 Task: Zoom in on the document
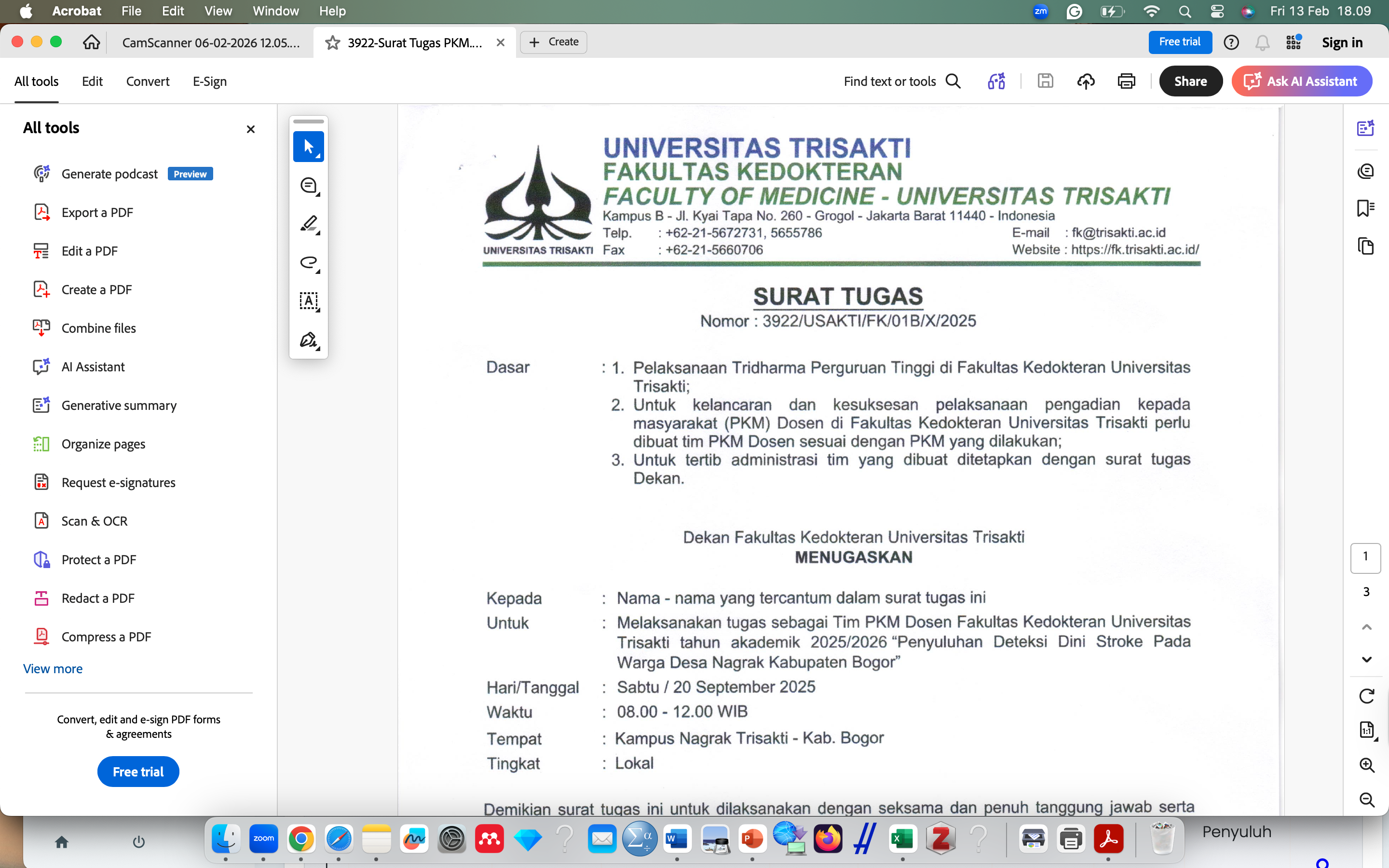(x=1366, y=765)
